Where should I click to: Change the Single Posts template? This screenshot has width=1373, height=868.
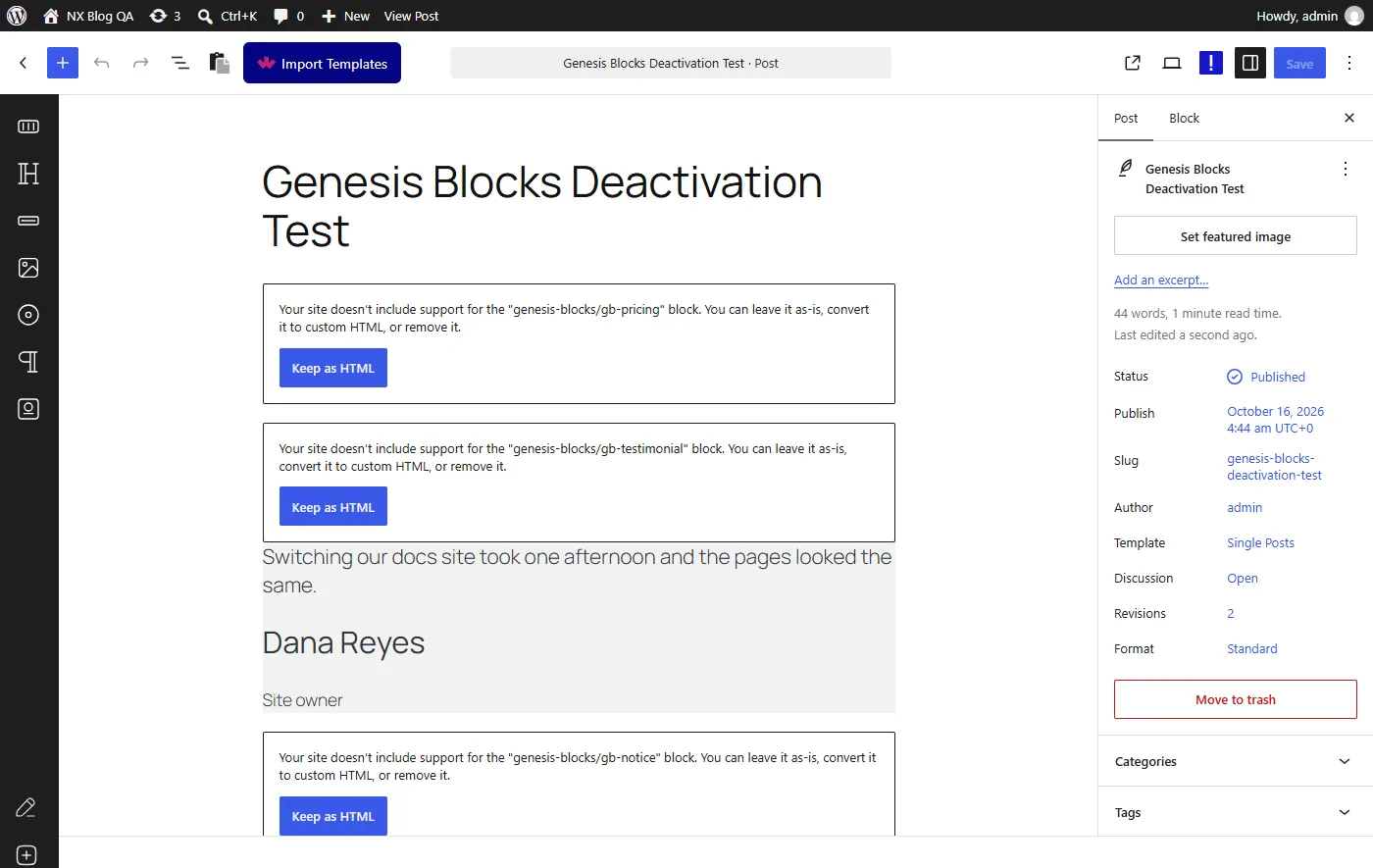point(1260,542)
